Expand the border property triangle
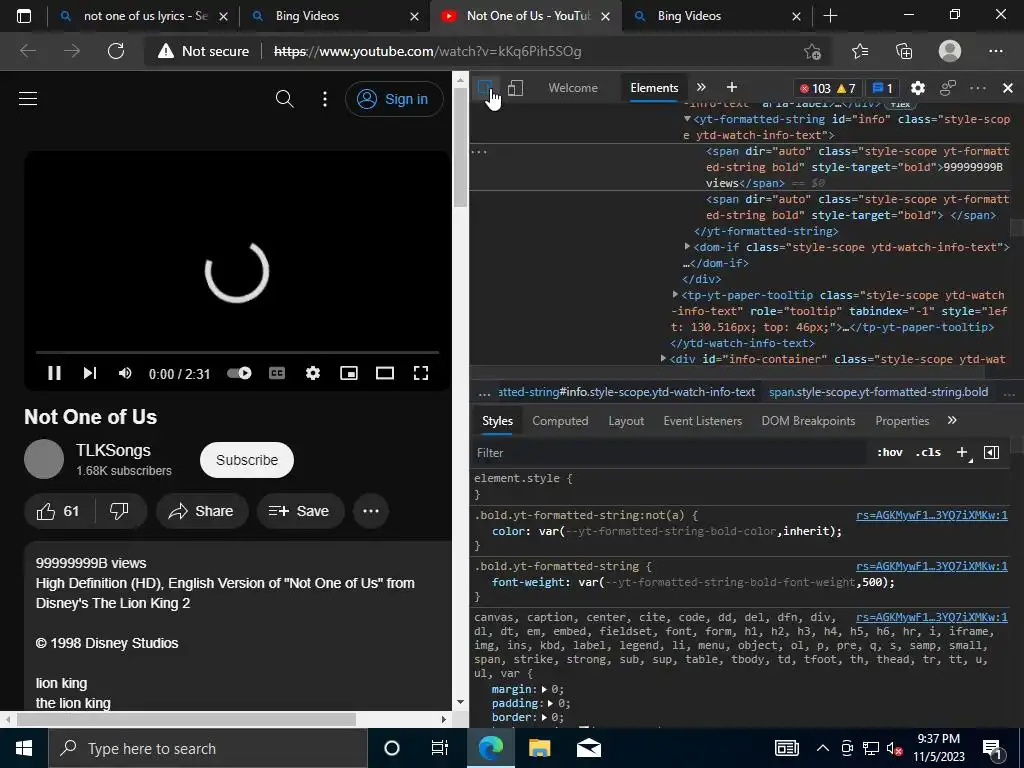Viewport: 1024px width, 768px height. click(x=545, y=717)
